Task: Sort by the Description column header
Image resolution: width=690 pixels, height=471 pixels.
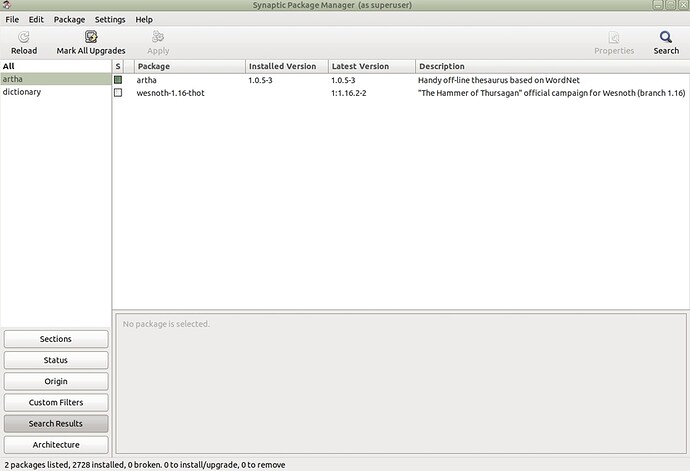Action: point(552,66)
